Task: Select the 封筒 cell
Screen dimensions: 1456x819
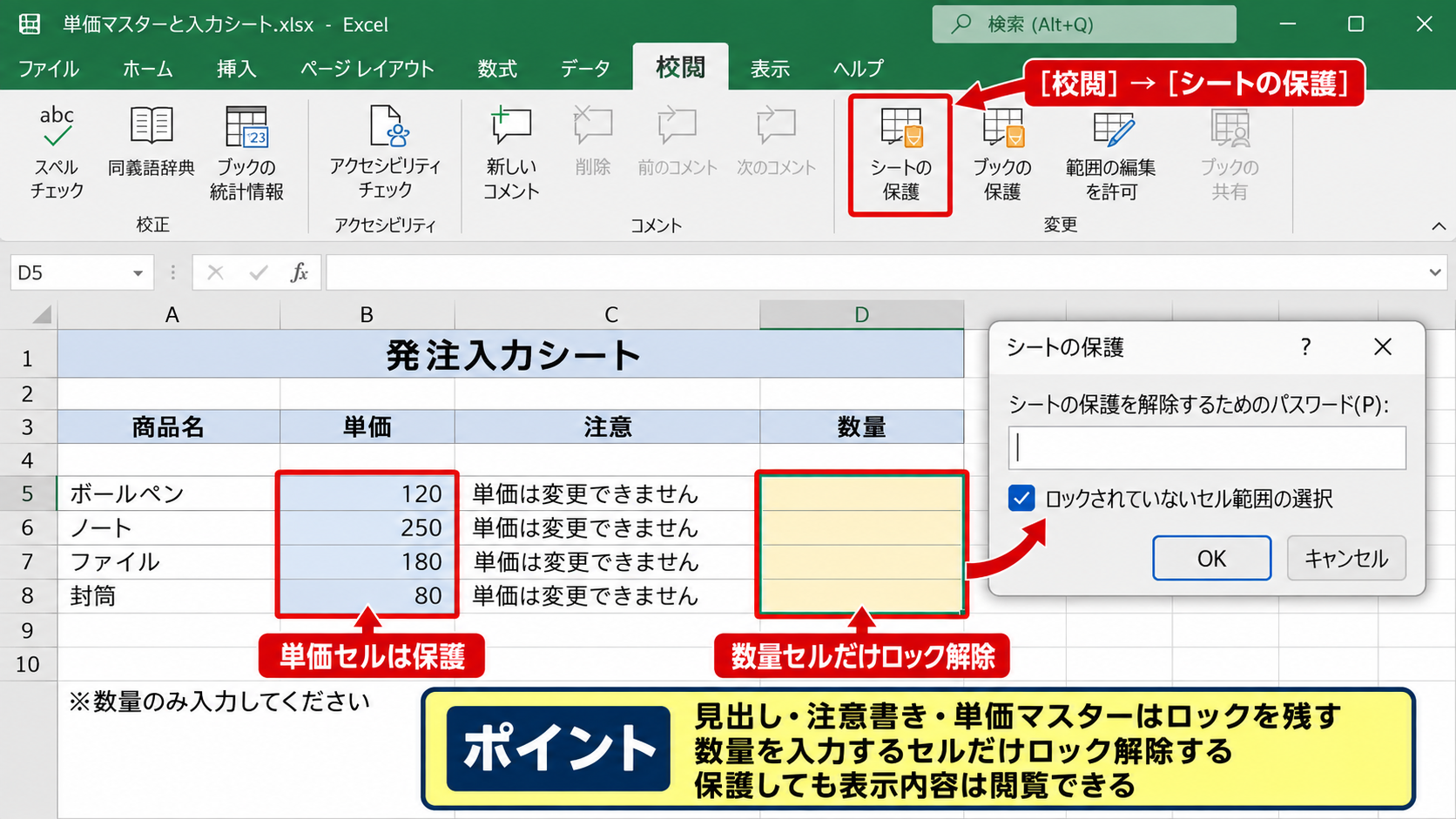Action: point(169,595)
